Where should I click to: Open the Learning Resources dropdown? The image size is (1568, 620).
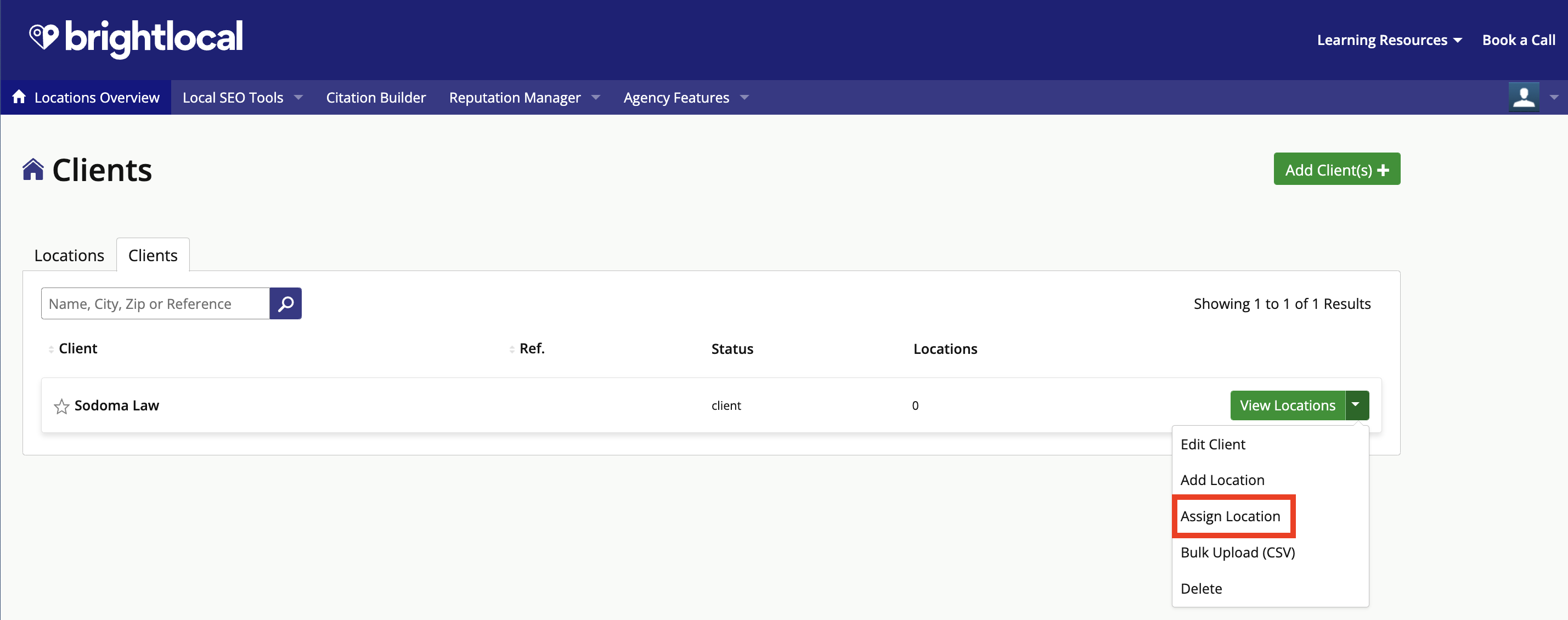tap(1389, 40)
